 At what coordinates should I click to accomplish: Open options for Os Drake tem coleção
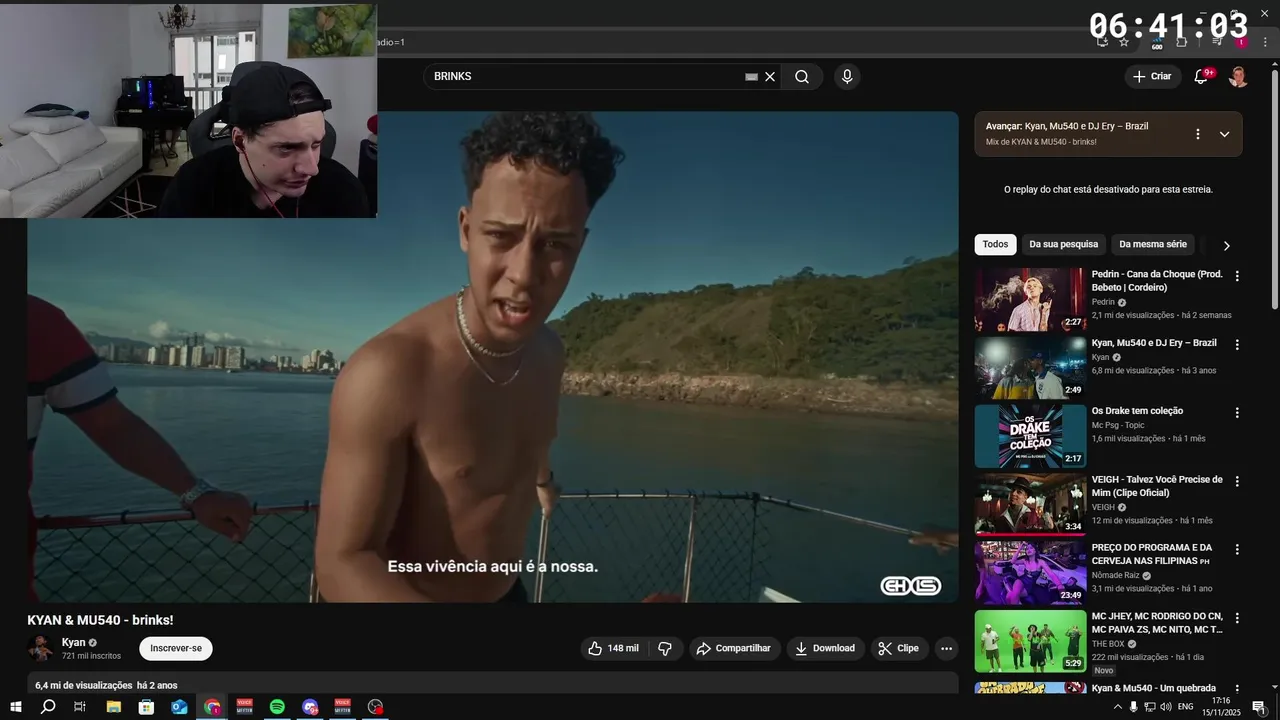pos(1237,413)
